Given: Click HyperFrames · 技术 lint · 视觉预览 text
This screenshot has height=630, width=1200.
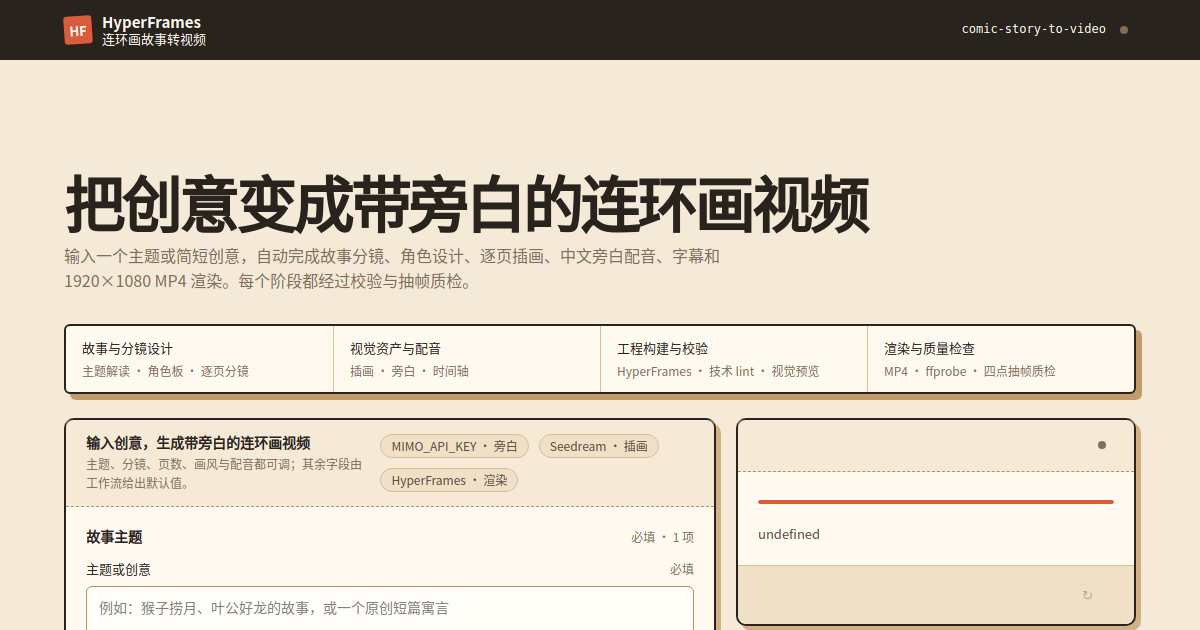Looking at the screenshot, I should [718, 371].
